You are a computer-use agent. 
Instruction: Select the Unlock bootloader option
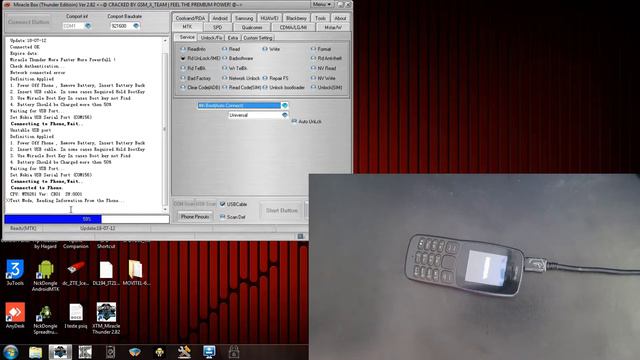[265, 87]
